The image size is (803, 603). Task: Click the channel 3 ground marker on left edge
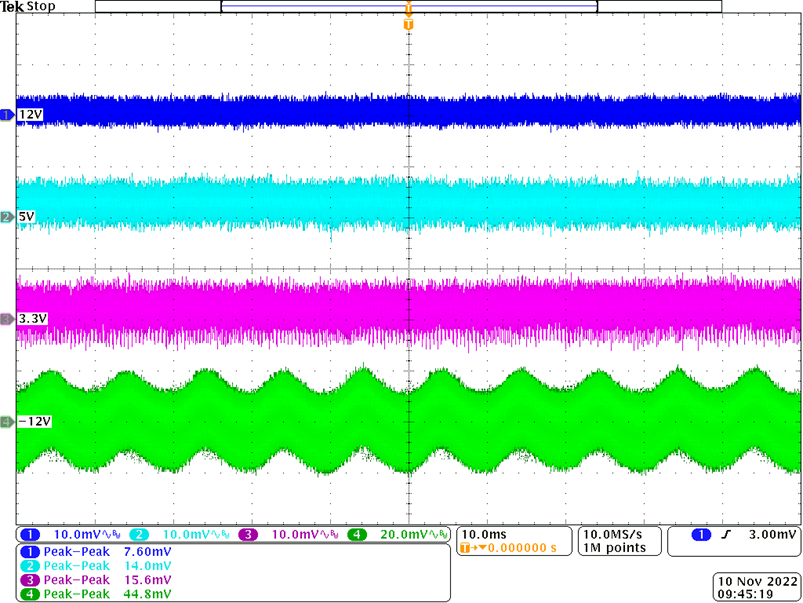pyautogui.click(x=7, y=319)
